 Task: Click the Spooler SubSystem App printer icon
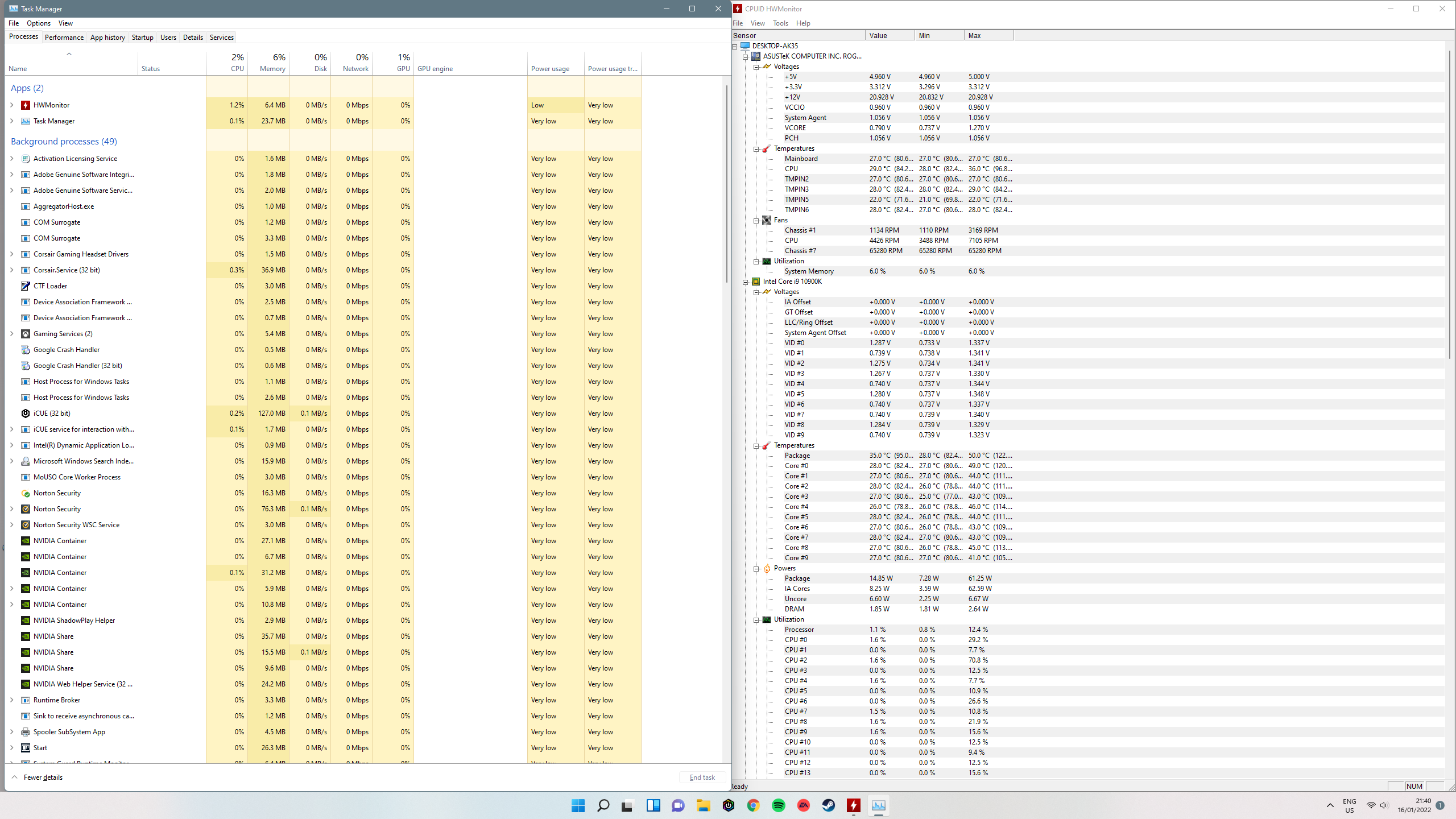point(26,732)
